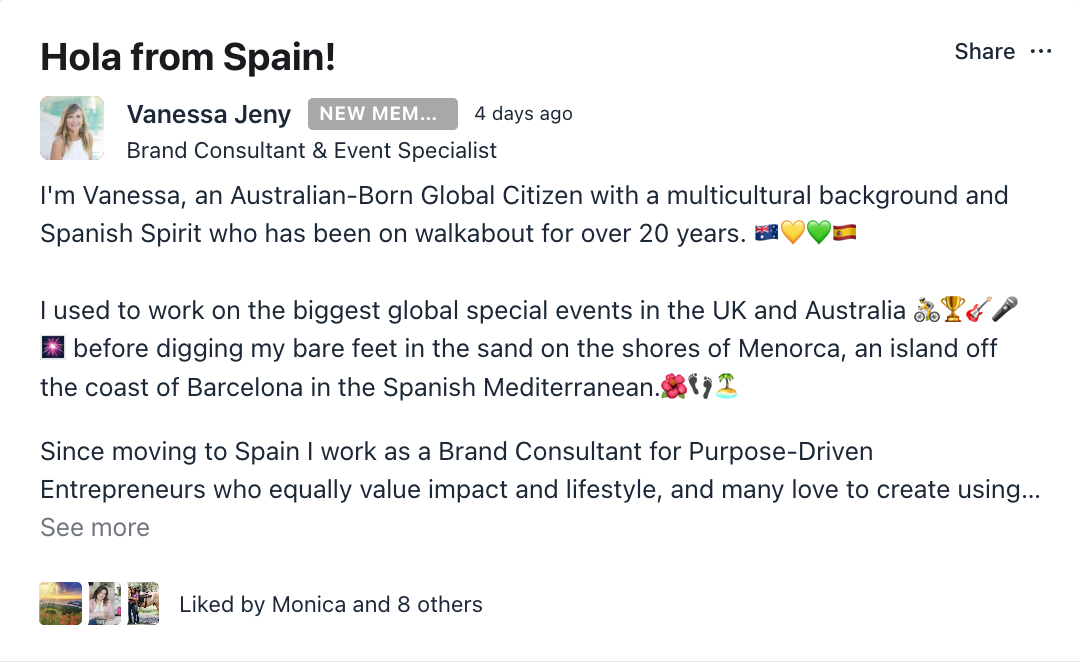Click the first liker avatar with sunset landscape

[61, 604]
